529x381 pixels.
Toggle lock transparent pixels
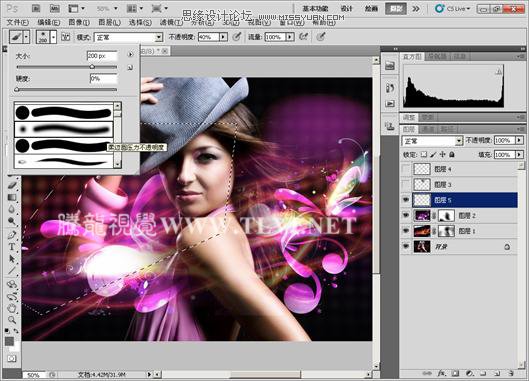[x=424, y=155]
